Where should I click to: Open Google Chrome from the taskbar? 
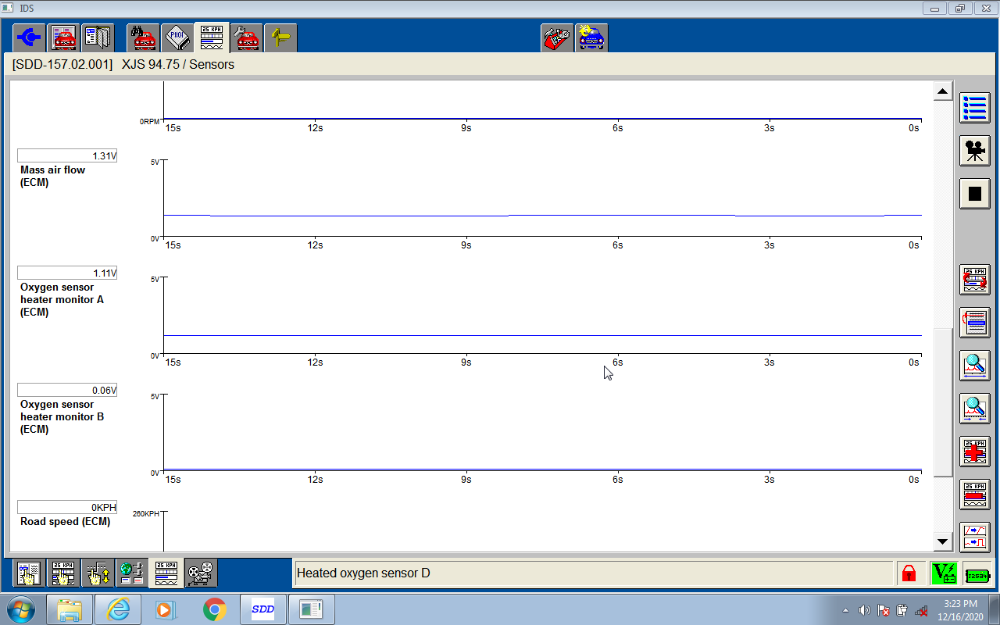(214, 608)
